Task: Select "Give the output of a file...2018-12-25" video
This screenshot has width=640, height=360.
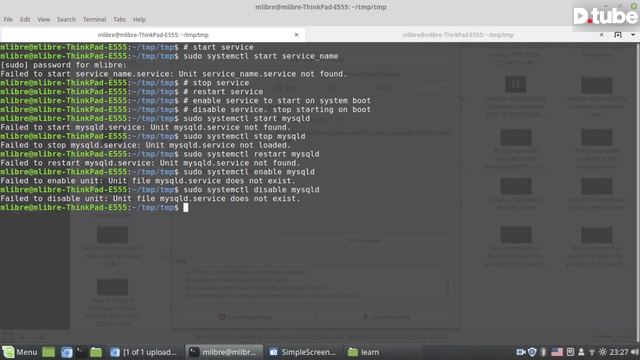Action: [x=516, y=96]
